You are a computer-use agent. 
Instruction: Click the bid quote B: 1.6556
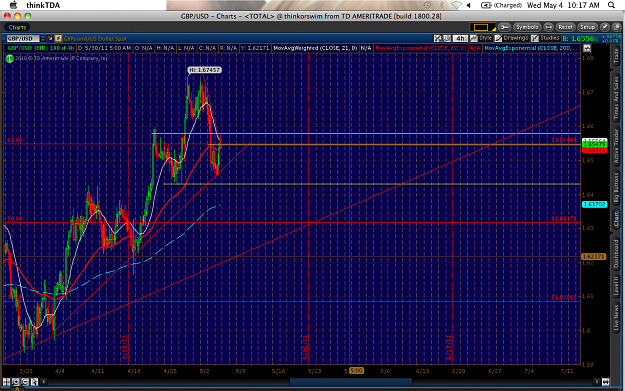580,39
